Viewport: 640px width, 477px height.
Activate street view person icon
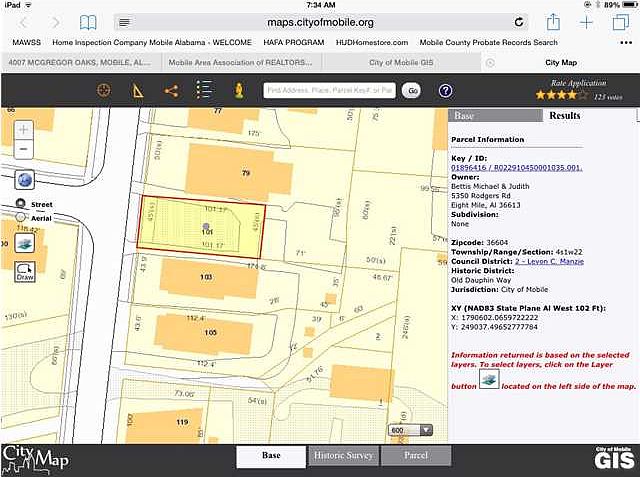pyautogui.click(x=239, y=90)
